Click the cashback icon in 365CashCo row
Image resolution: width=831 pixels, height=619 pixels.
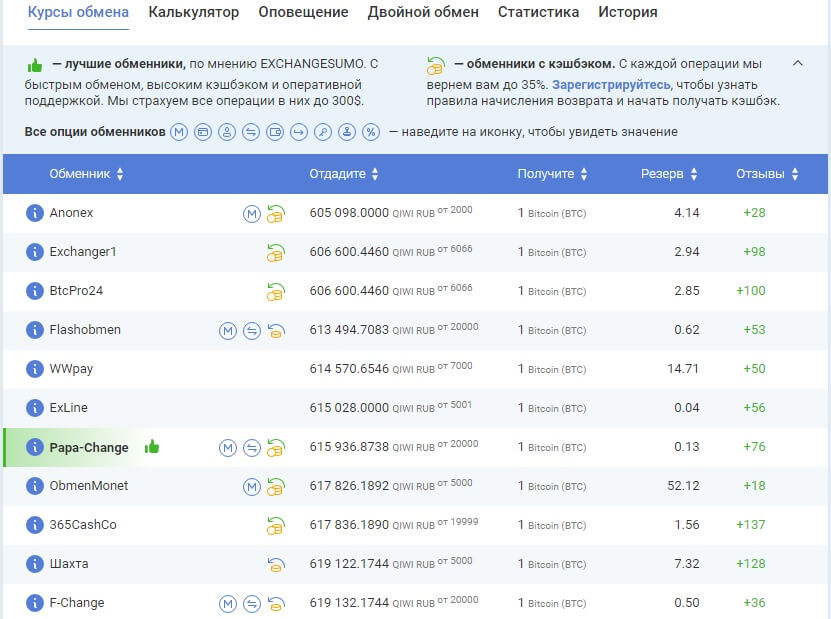pyautogui.click(x=276, y=526)
